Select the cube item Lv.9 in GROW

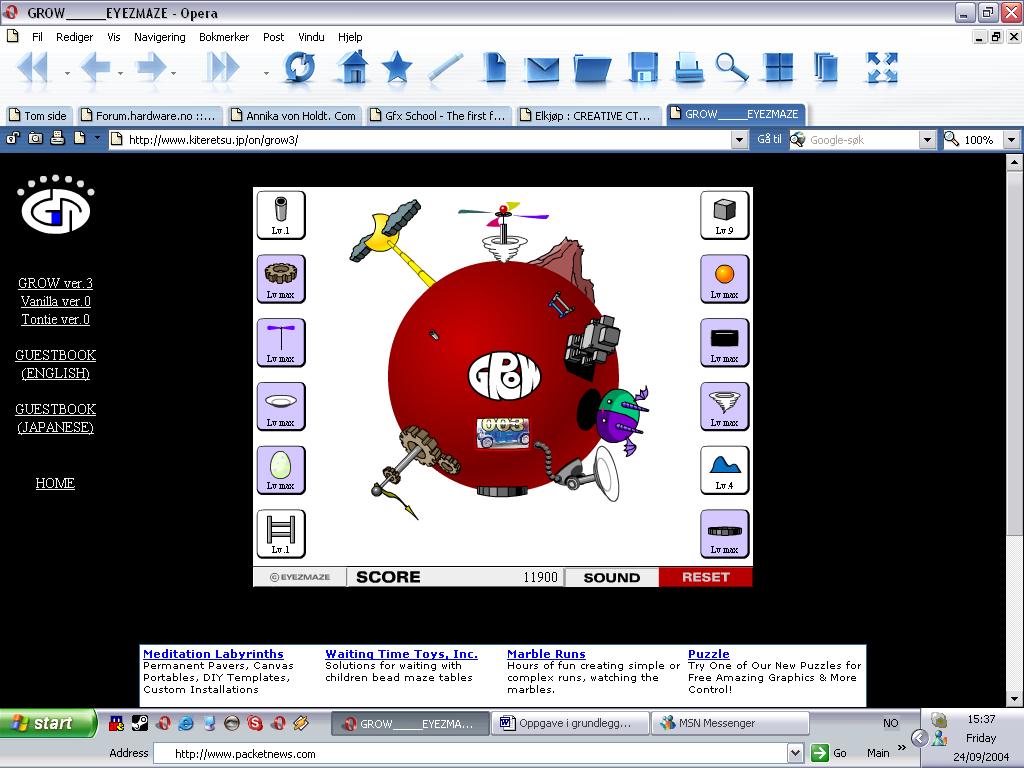[x=725, y=215]
